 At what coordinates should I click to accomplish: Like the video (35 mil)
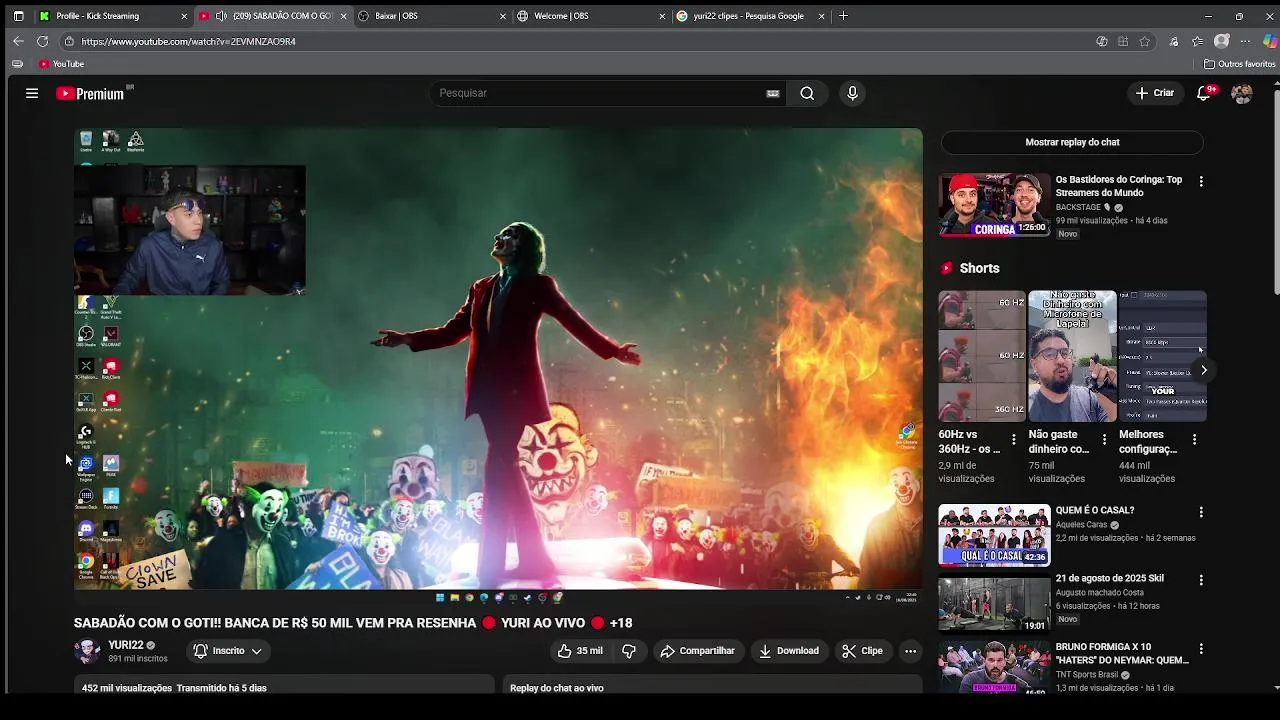580,651
